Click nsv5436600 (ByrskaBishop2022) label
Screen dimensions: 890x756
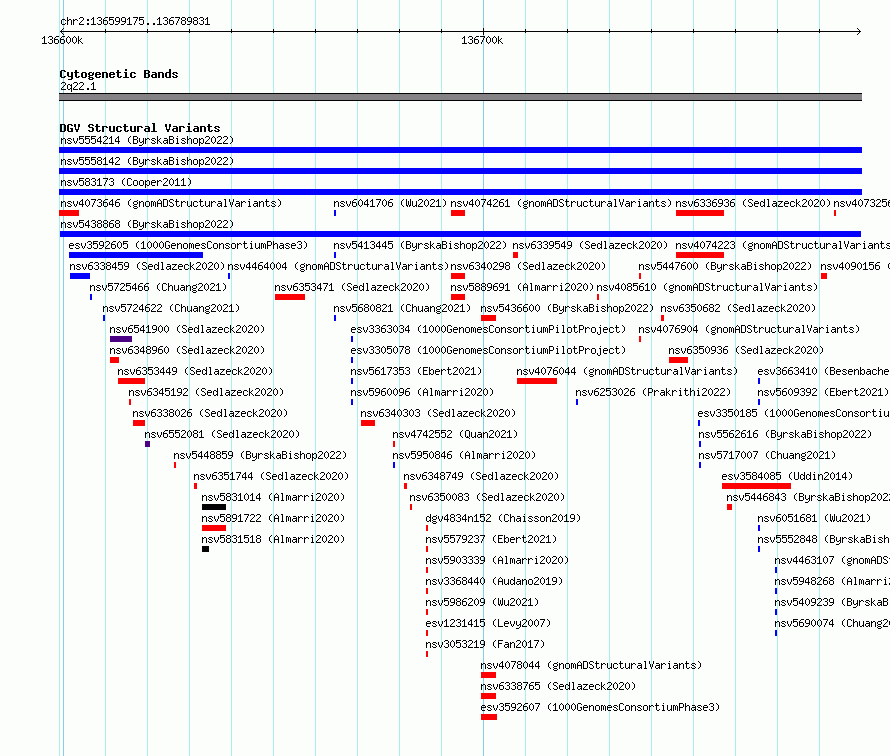tap(567, 308)
